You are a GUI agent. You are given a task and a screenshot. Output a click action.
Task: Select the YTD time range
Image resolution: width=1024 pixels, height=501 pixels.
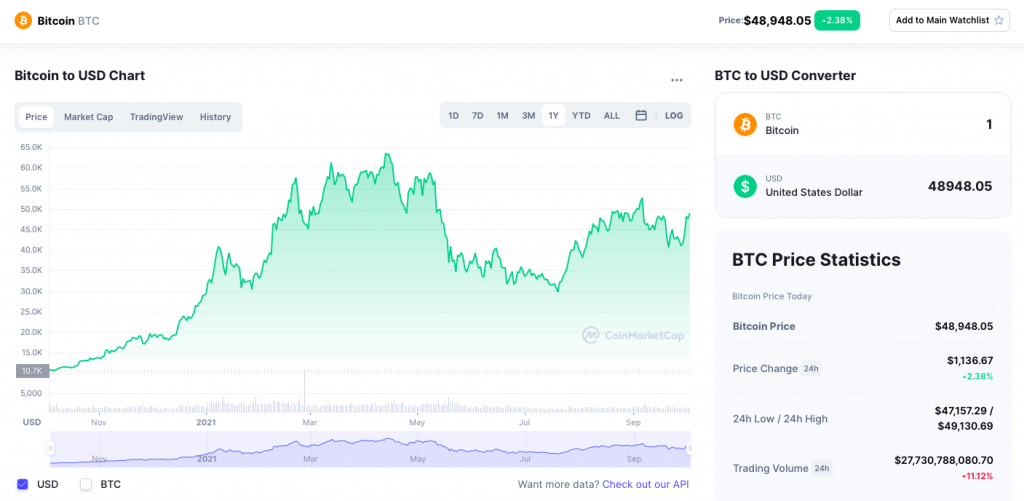point(581,116)
